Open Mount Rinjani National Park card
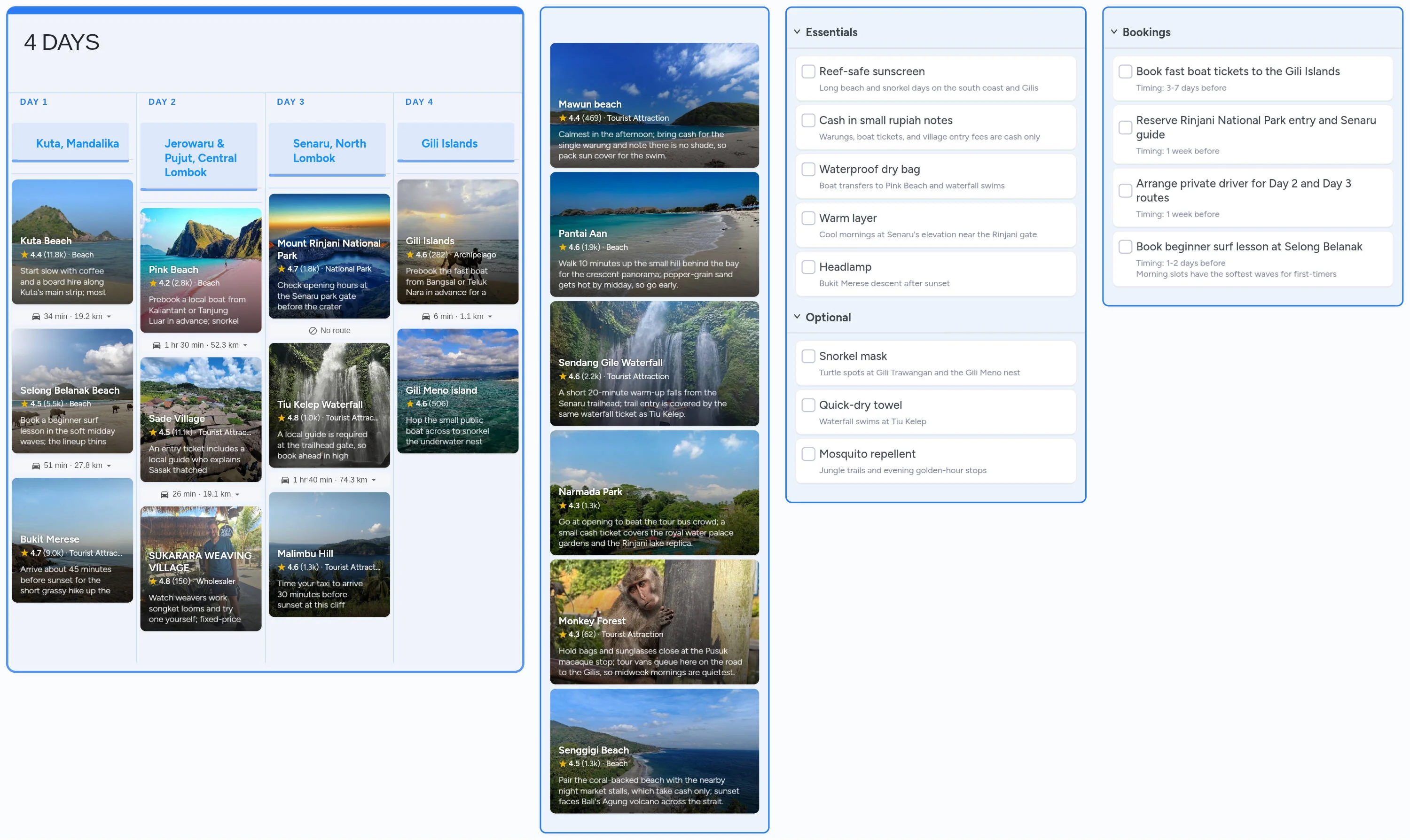This screenshot has width=1410, height=840. [329, 257]
